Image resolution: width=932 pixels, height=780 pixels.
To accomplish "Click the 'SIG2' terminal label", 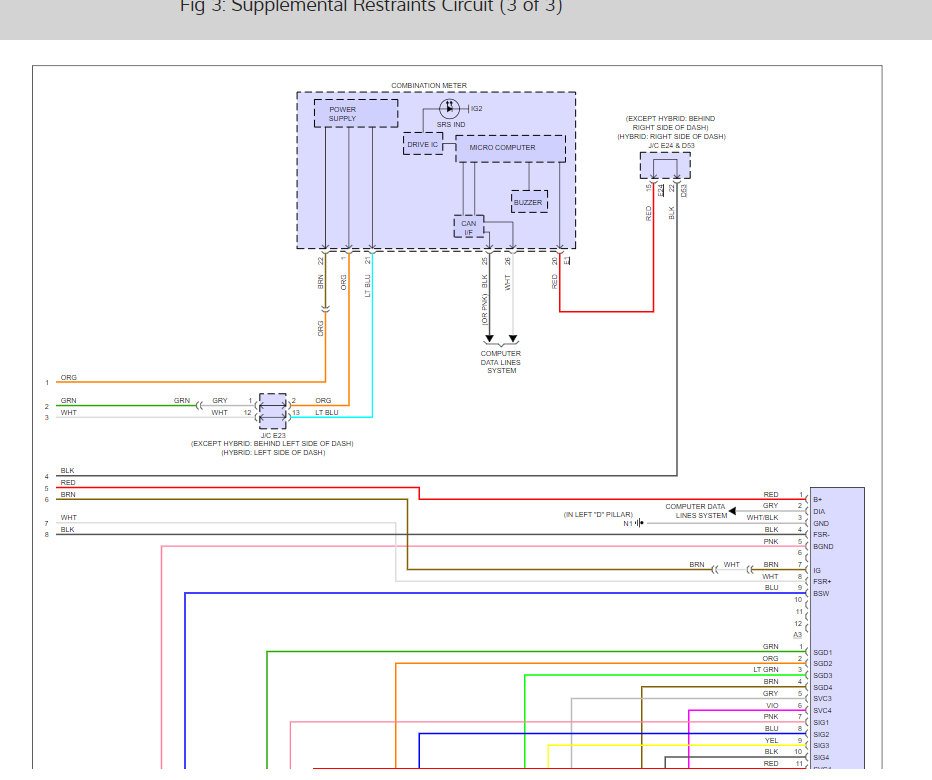I will point(821,735).
